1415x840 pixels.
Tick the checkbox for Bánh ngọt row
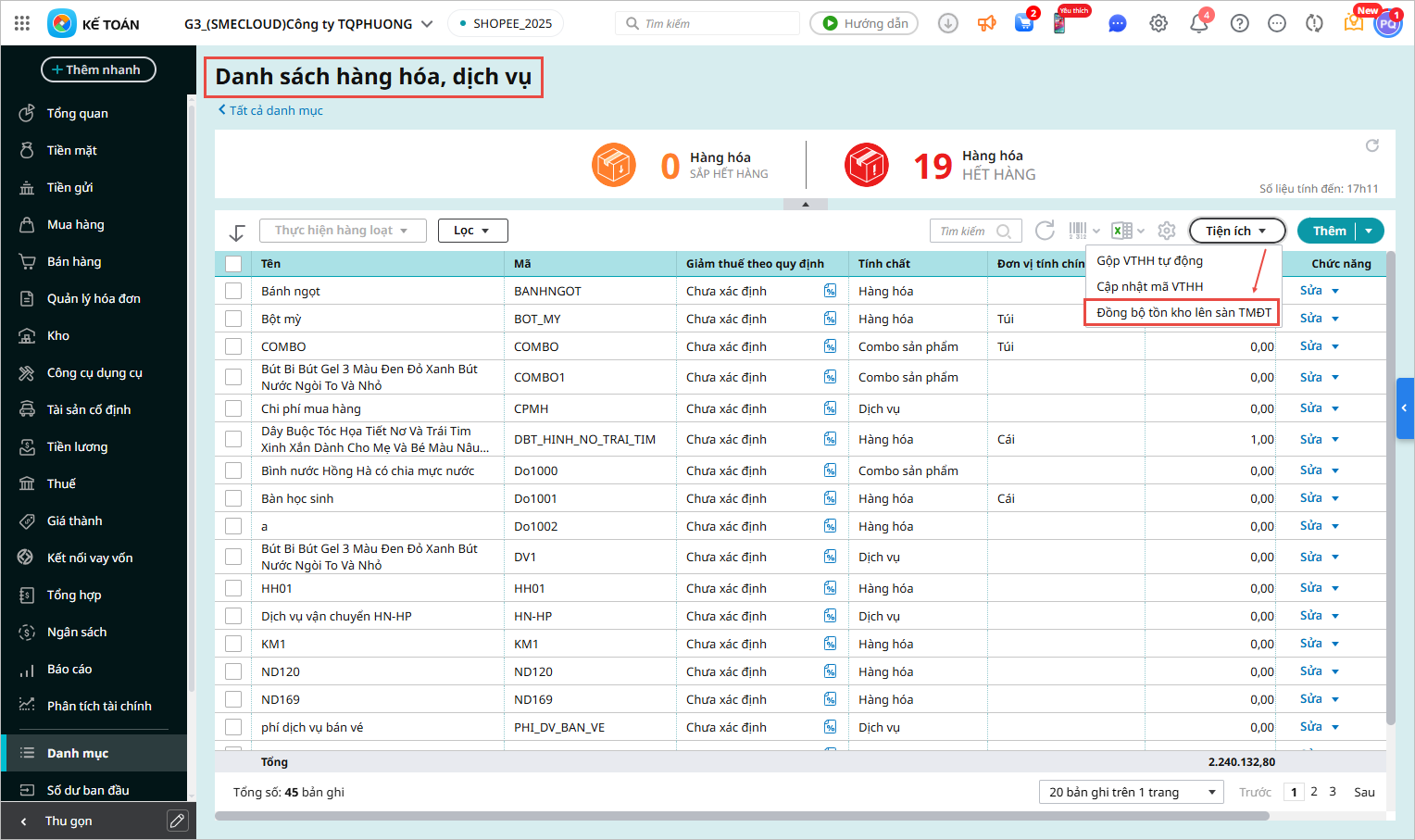pos(233,291)
